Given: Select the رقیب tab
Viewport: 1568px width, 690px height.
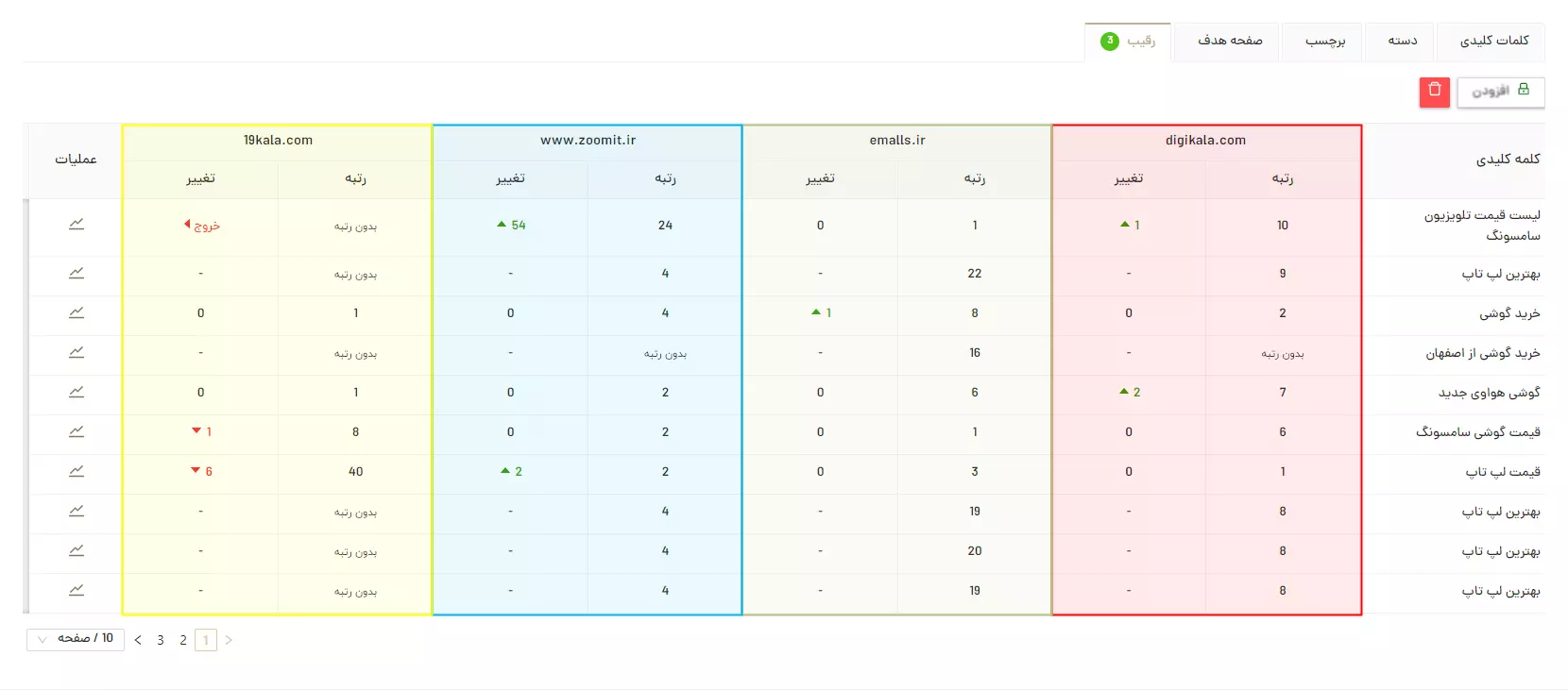Looking at the screenshot, I should [x=1128, y=41].
